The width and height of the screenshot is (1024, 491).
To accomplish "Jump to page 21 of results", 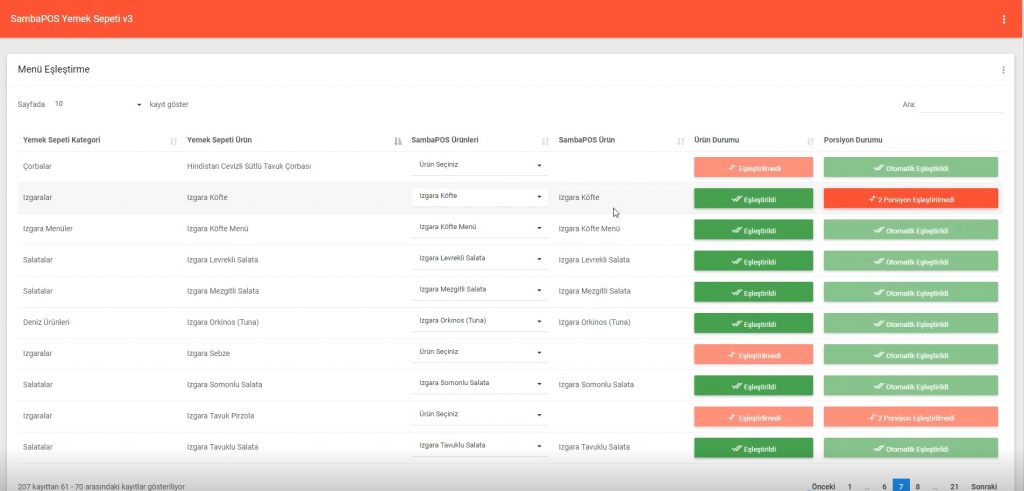I will point(954,486).
